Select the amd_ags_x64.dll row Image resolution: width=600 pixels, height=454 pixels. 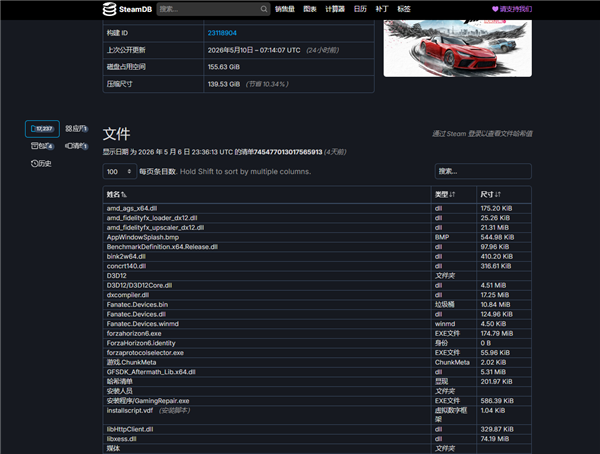(317, 208)
